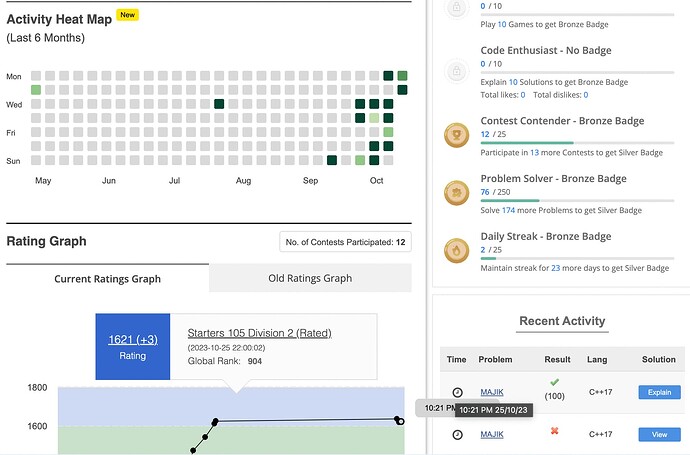Click the Problem Solver bronze badge icon
Screen dimensions: 690x455
[456, 193]
